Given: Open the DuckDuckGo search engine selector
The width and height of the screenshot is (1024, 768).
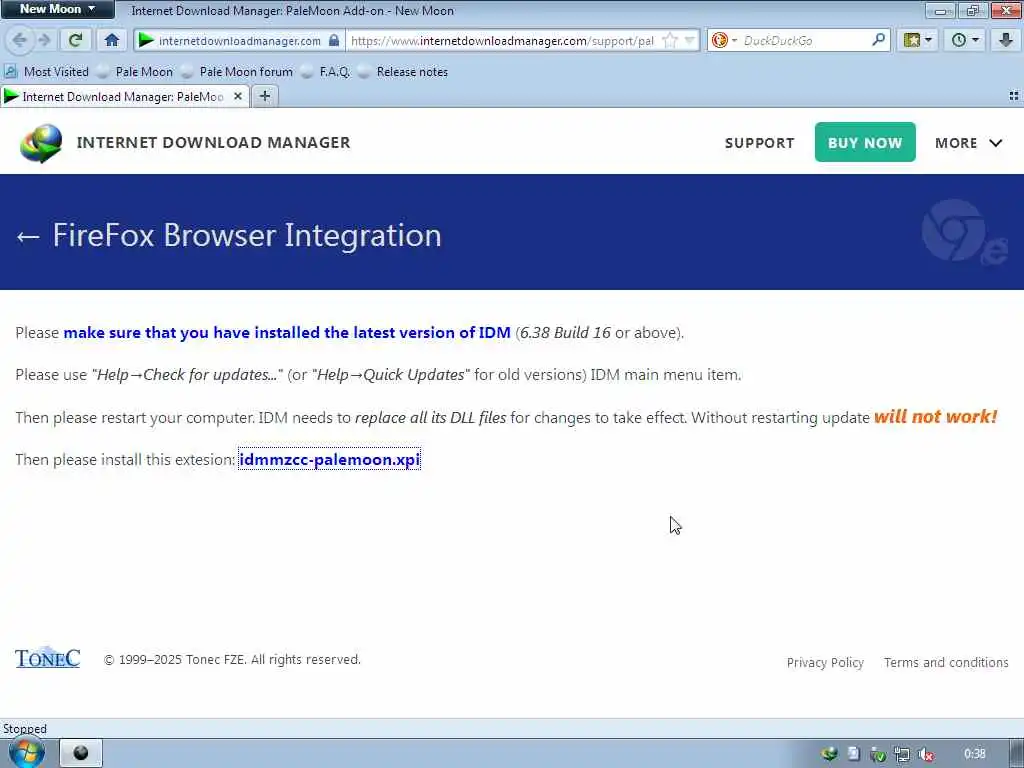Looking at the screenshot, I should [x=724, y=40].
